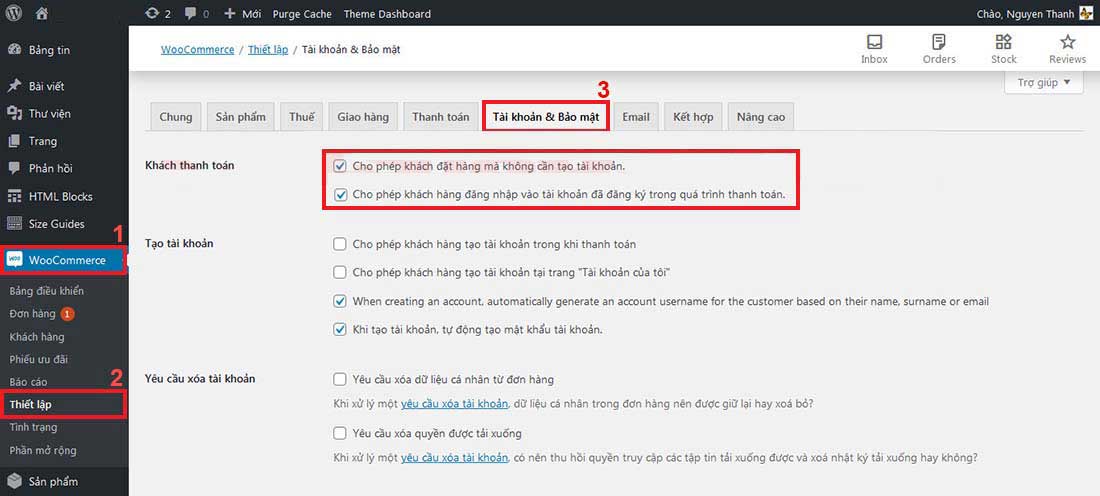1100x496 pixels.
Task: Switch to the Nâng cao tab
Action: [x=760, y=117]
